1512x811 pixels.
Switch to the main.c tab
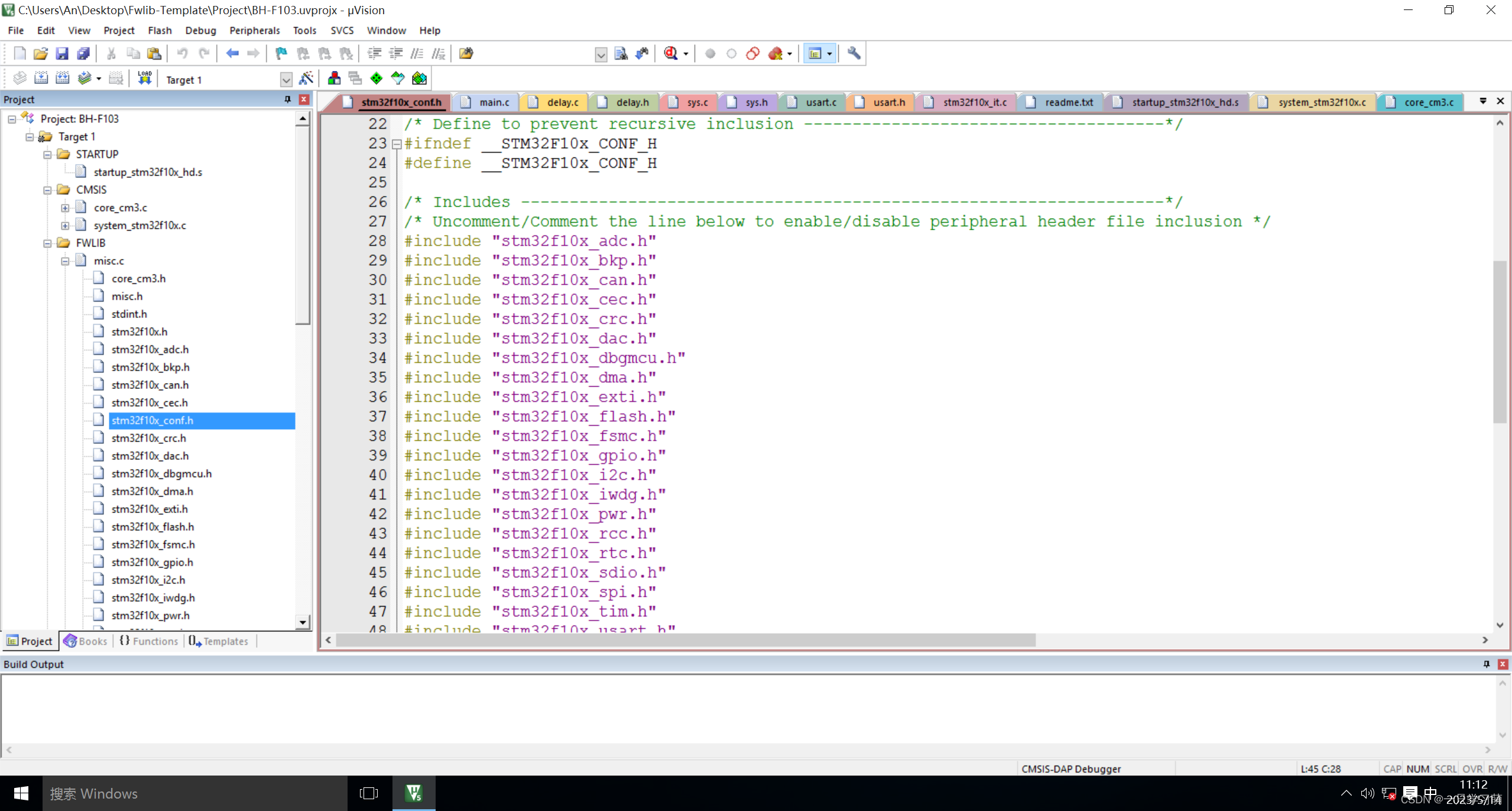click(494, 102)
